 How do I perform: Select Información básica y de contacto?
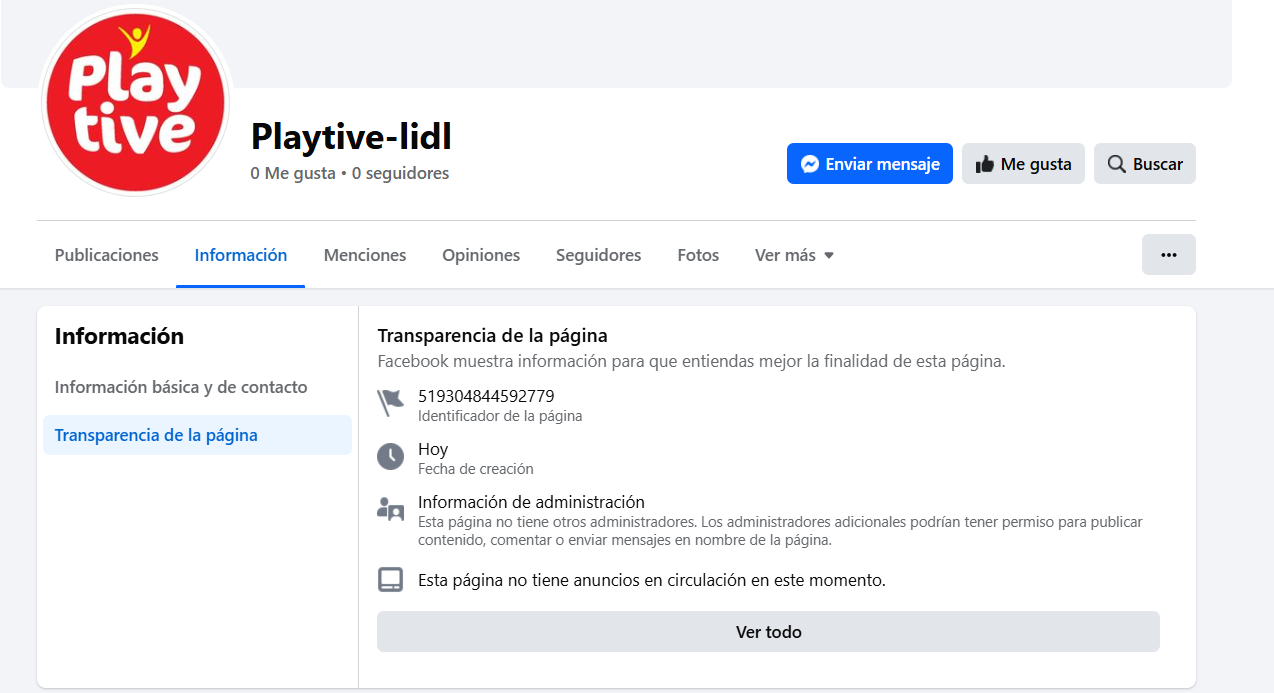click(x=181, y=387)
